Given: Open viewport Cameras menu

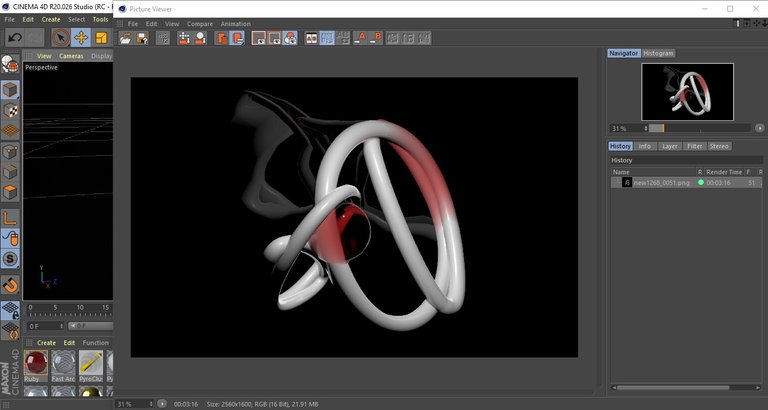Looking at the screenshot, I should [x=71, y=56].
